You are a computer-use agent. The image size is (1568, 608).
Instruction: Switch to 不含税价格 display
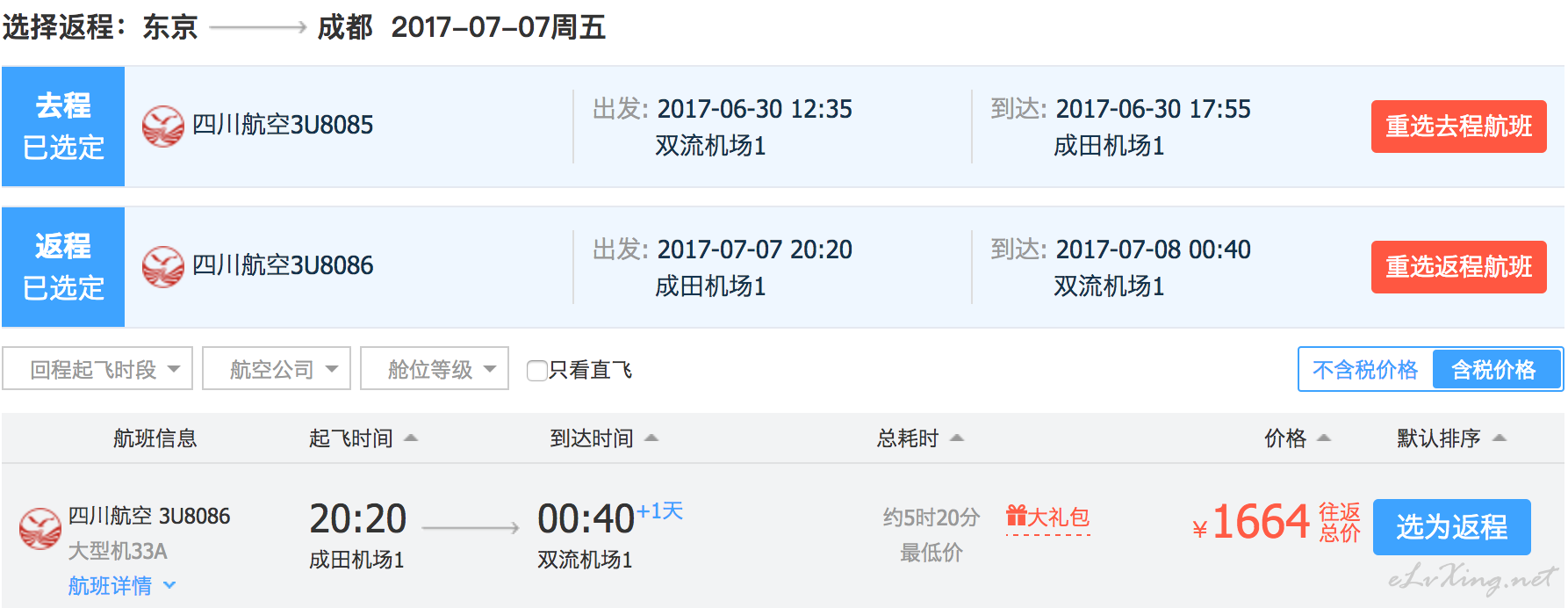click(x=1365, y=369)
